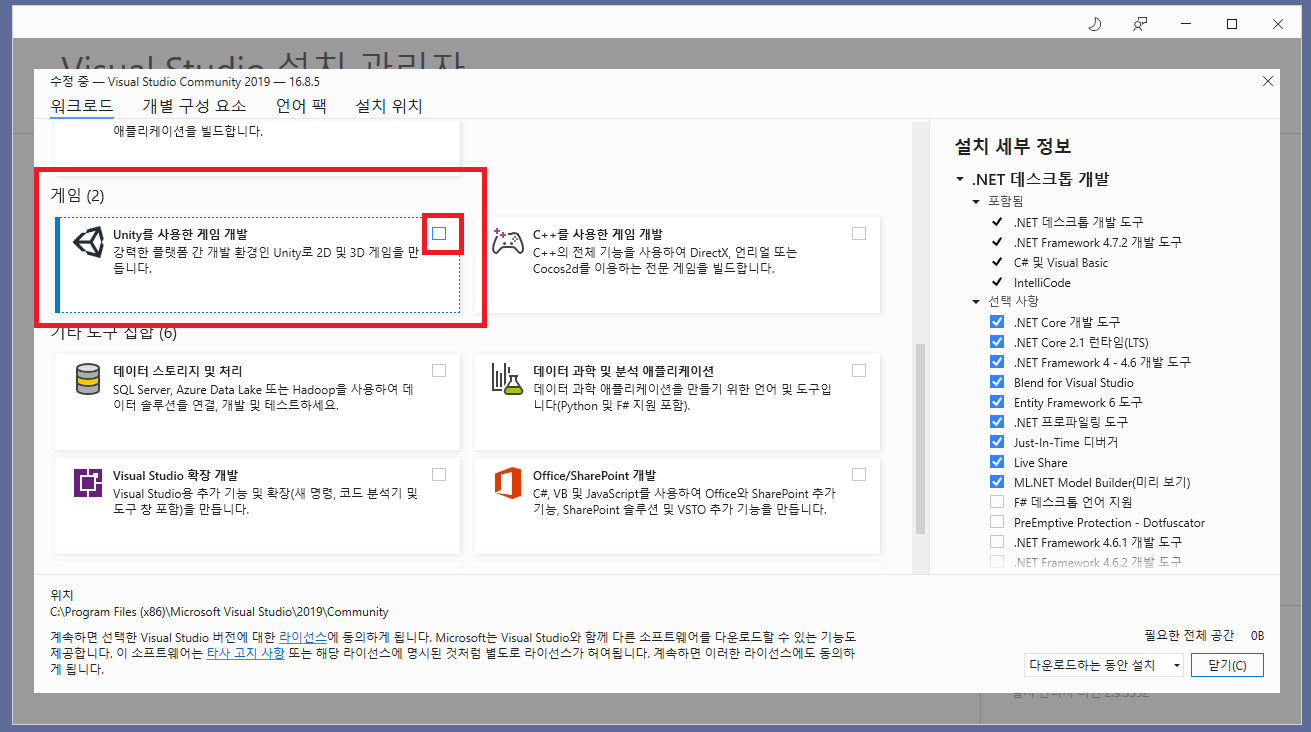The height and width of the screenshot is (732, 1311).
Task: Minimize the Visual Studio Installer window
Action: pyautogui.click(x=1186, y=24)
